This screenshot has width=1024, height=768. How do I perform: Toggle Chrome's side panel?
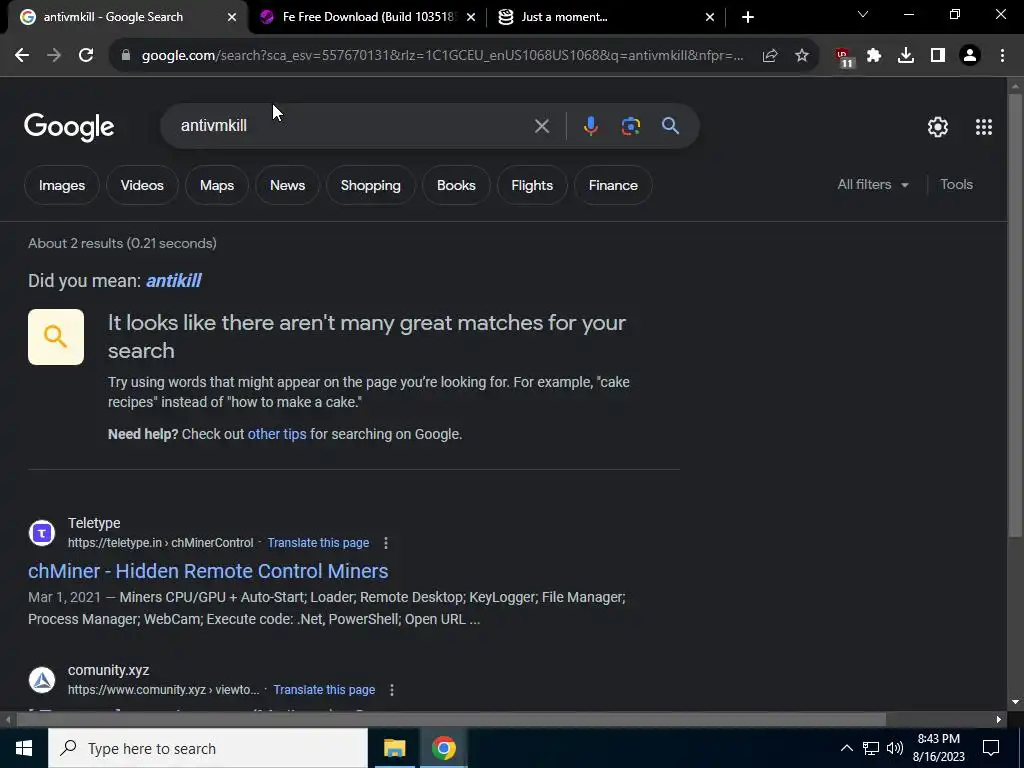point(938,56)
